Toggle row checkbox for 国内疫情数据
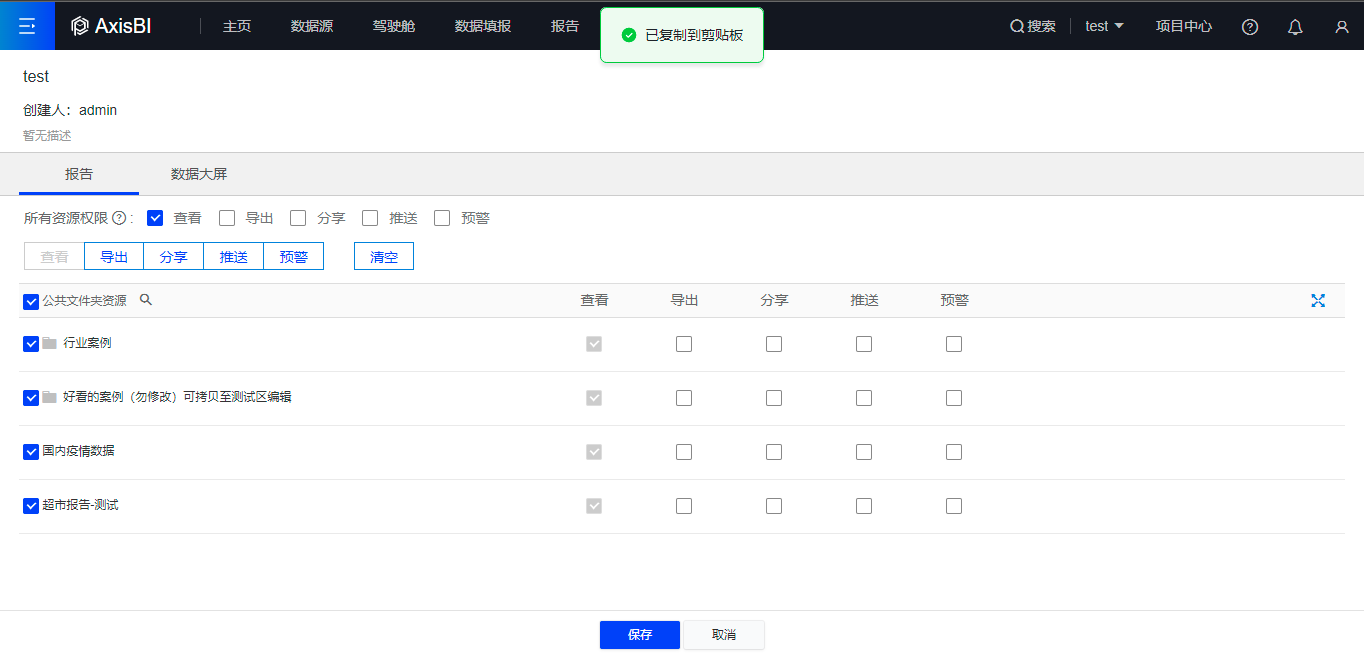1364x659 pixels. 31,452
